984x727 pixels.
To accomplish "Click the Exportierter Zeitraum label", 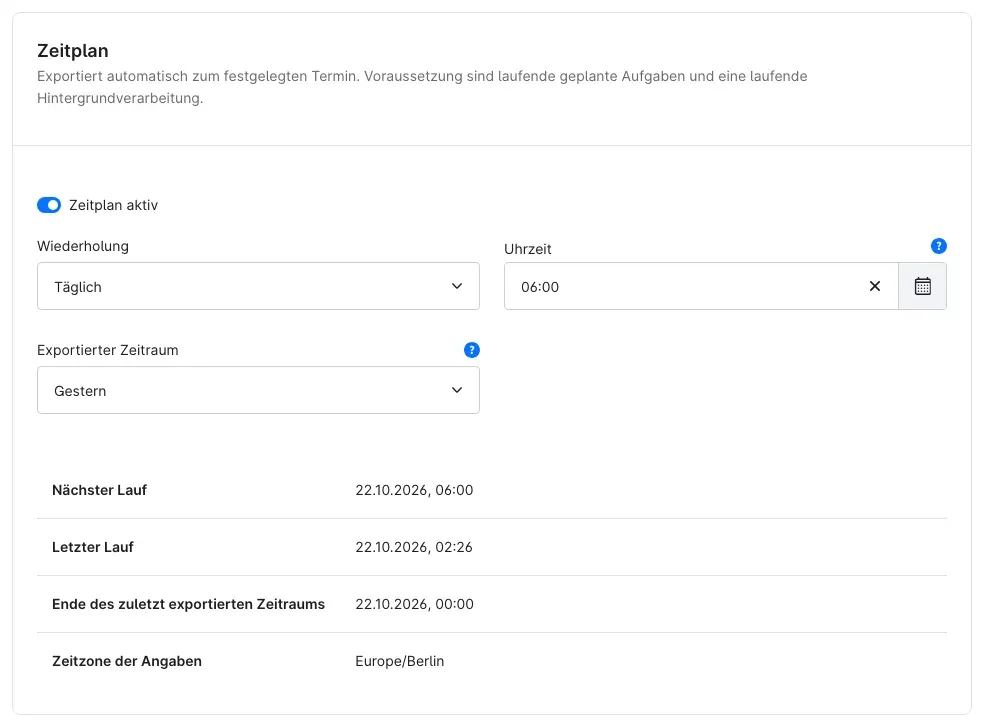I will 108,350.
